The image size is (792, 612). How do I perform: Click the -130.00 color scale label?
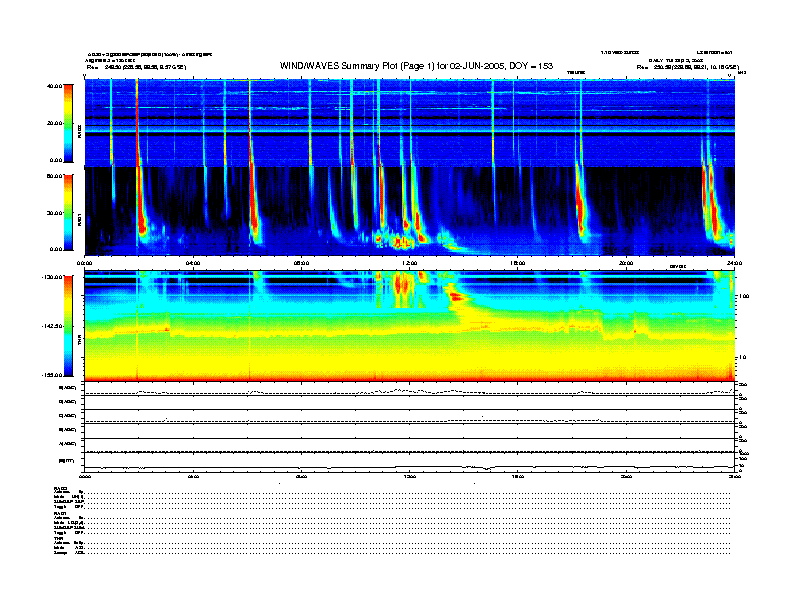(52, 277)
